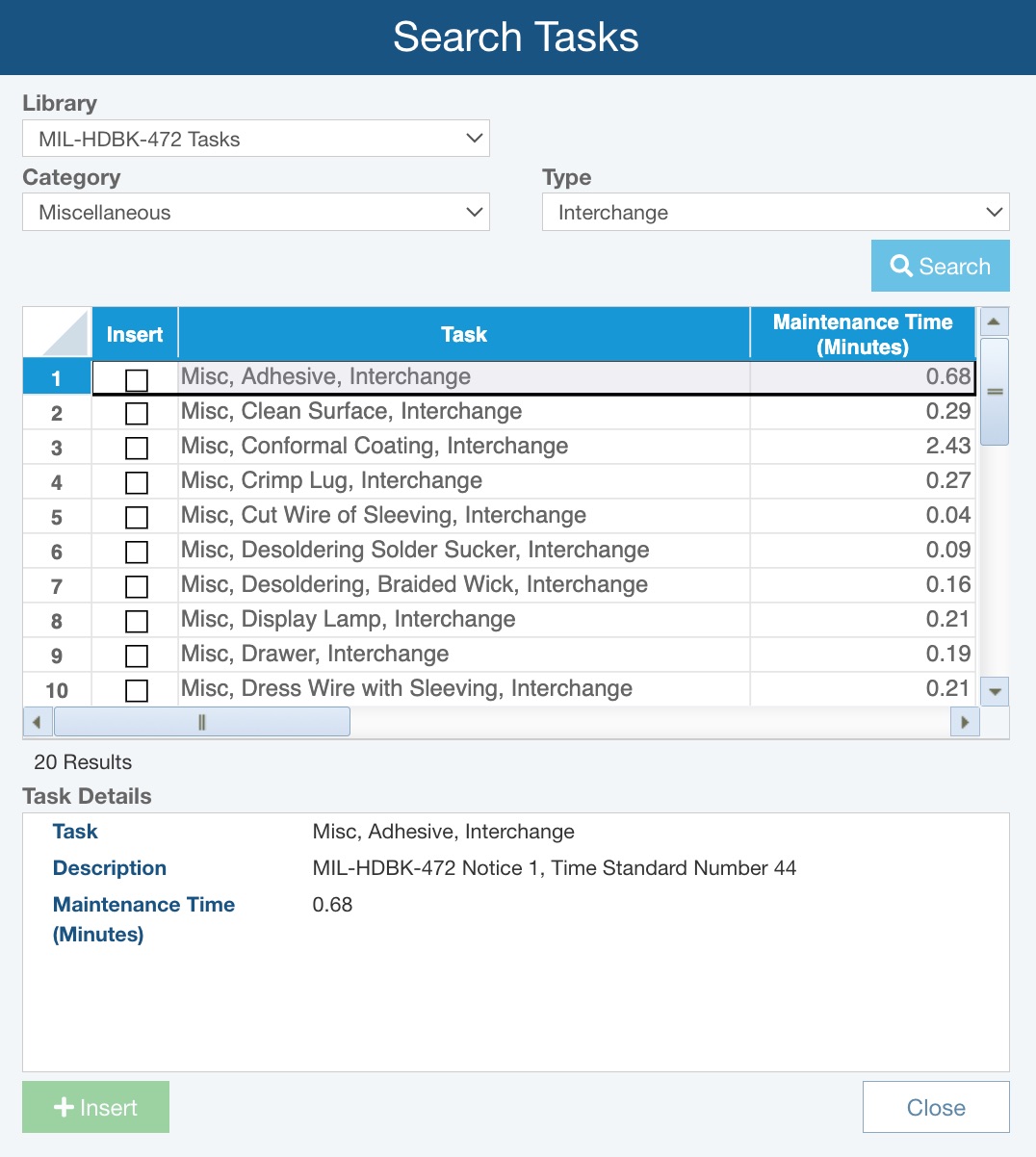
Task: Click the Task column header
Action: [x=464, y=334]
